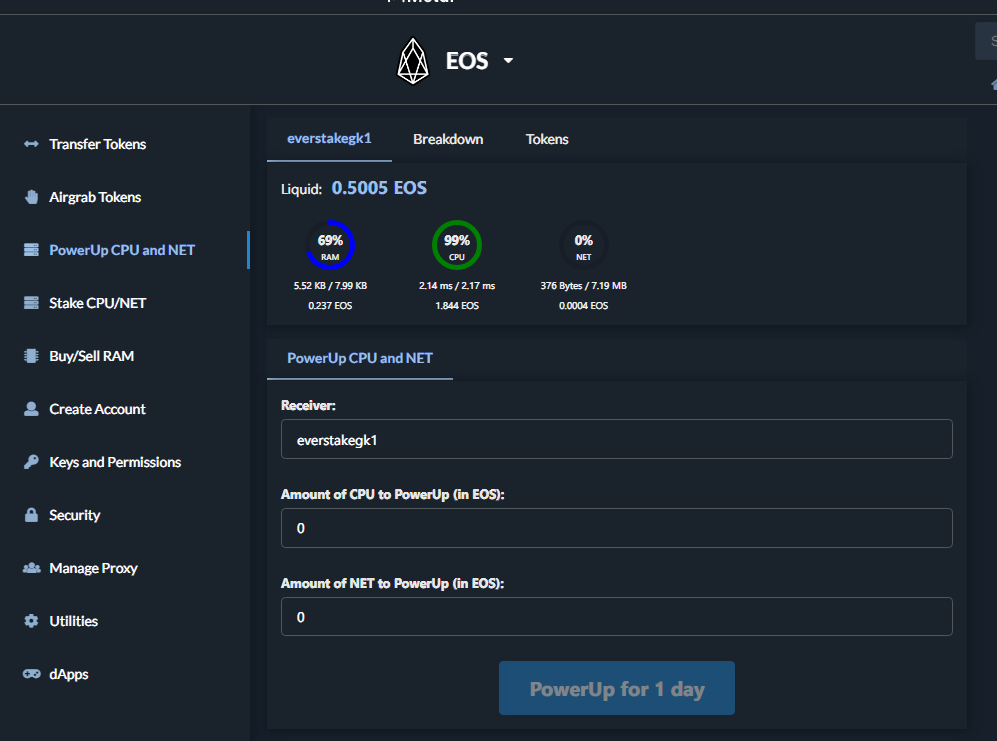Focus the Amount of CPU to PowerUp field
Screen dimensions: 997x741
point(616,528)
